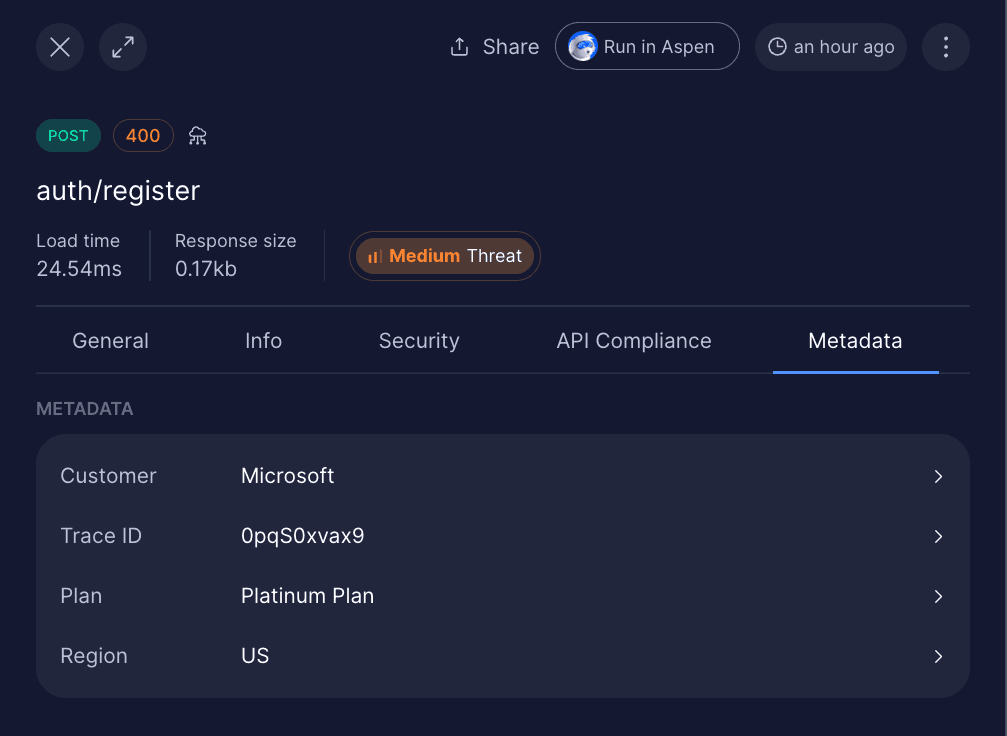This screenshot has width=1007, height=736.
Task: Click the X close icon at top left
Action: [59, 46]
